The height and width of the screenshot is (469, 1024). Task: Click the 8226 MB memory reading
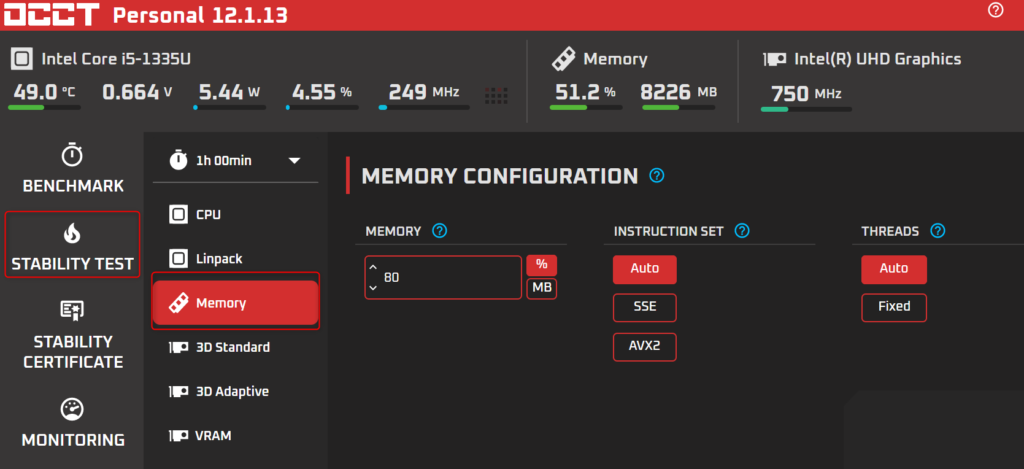[679, 92]
